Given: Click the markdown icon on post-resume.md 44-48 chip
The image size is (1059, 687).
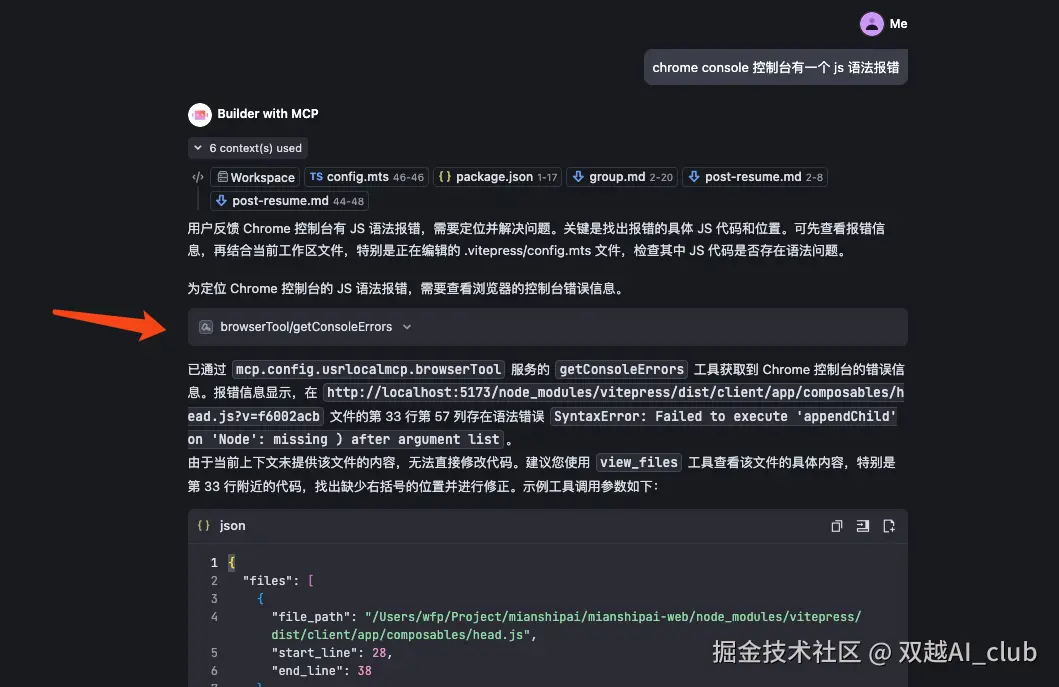Looking at the screenshot, I should pos(221,201).
